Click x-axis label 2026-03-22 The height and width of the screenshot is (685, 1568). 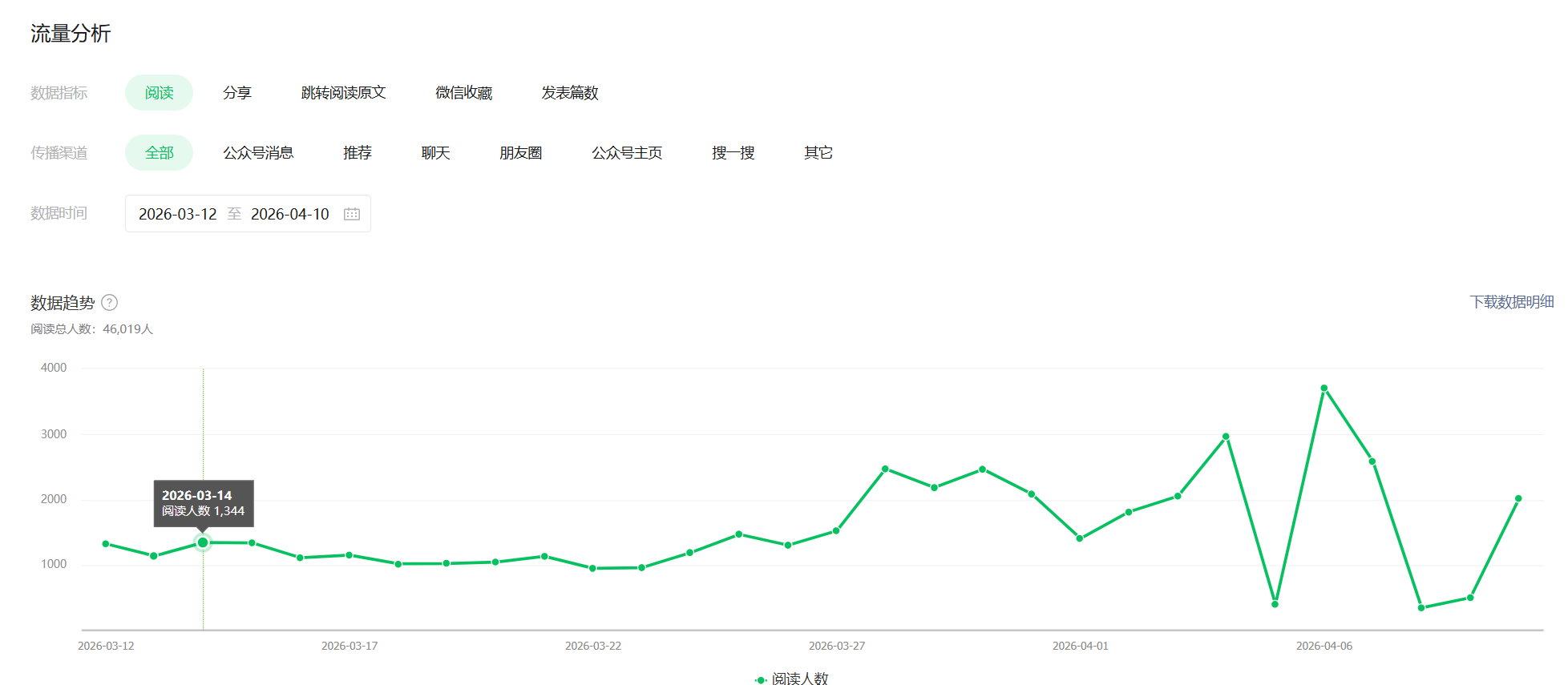click(x=593, y=646)
